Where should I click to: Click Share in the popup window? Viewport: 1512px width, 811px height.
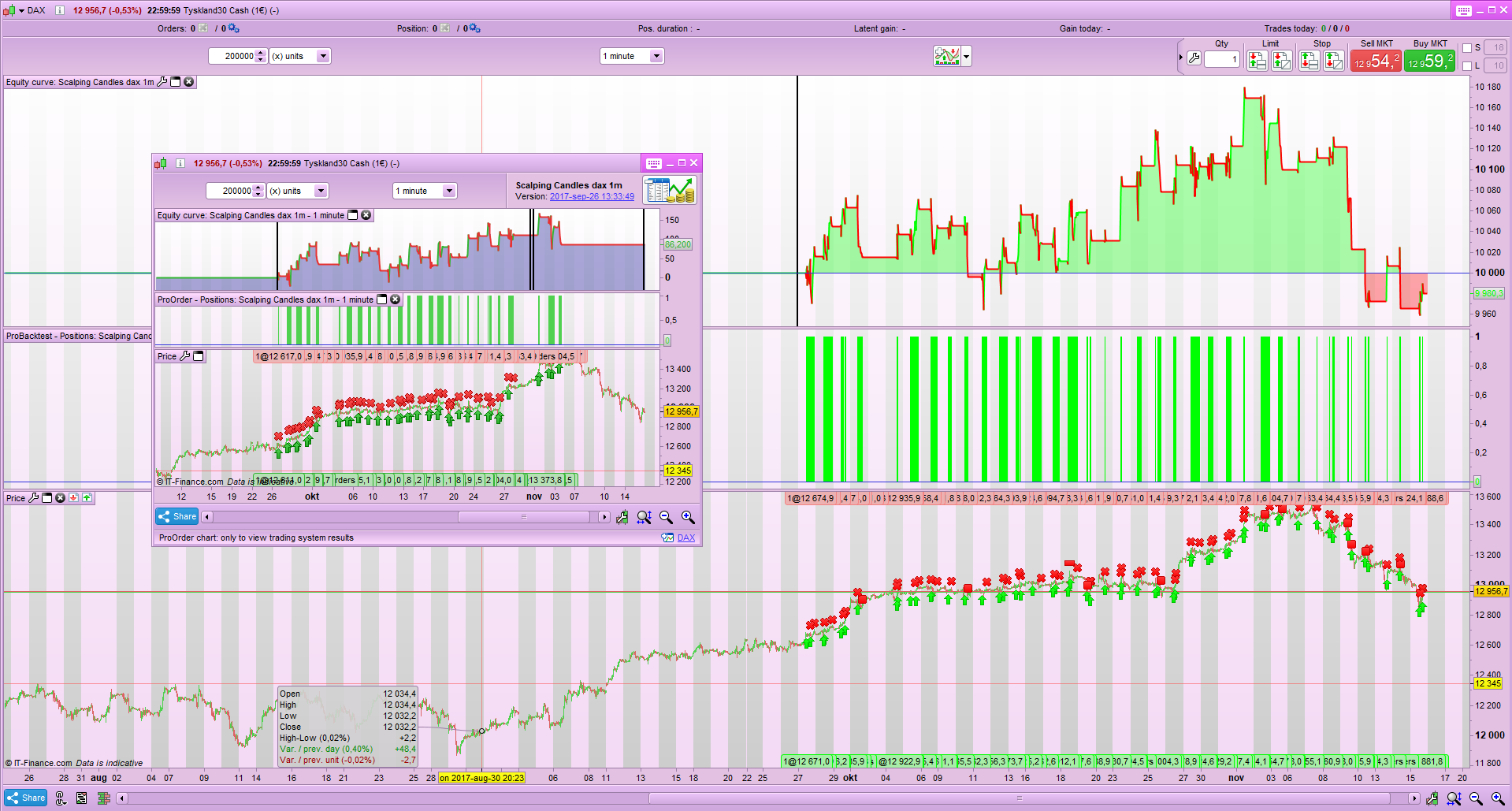pos(177,517)
